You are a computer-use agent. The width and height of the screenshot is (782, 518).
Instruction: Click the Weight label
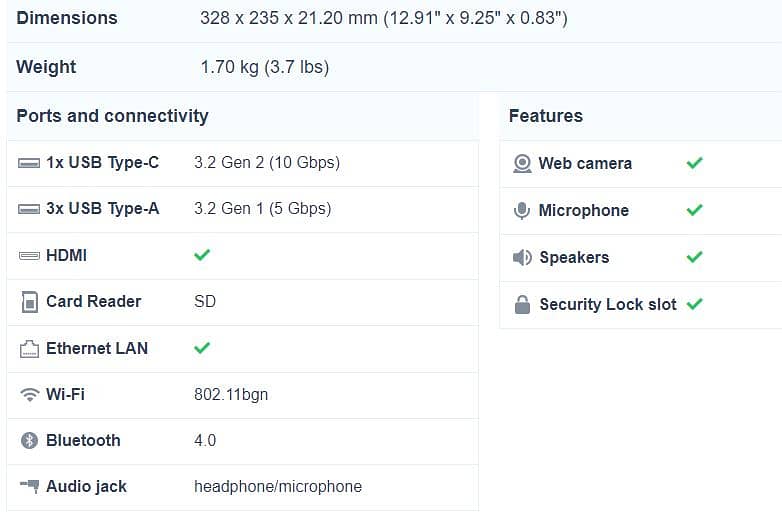click(x=46, y=67)
